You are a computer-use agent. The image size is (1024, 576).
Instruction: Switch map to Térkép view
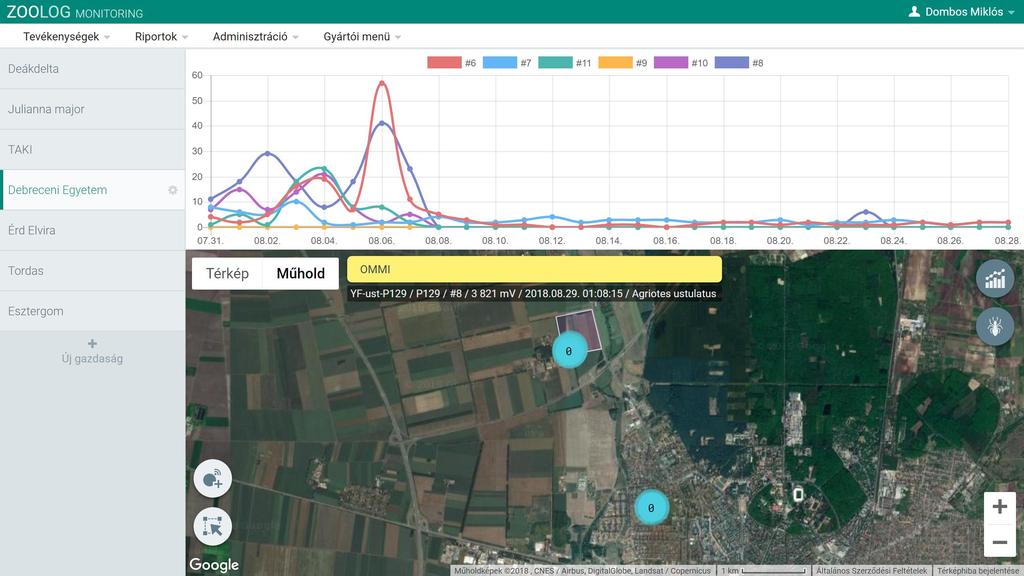pos(227,274)
